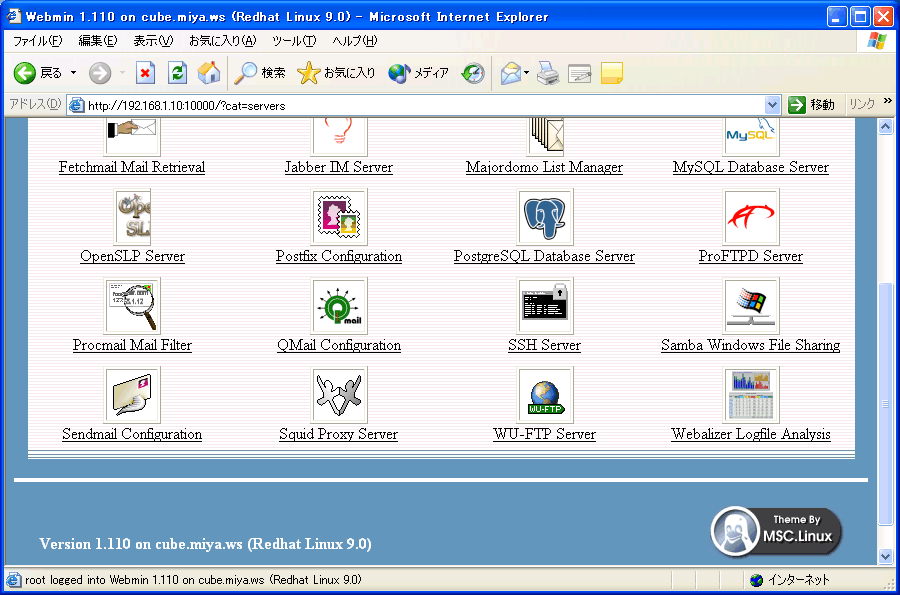The height and width of the screenshot is (595, 900).
Task: Open the Samba Windows File Sharing icon
Action: [x=751, y=306]
